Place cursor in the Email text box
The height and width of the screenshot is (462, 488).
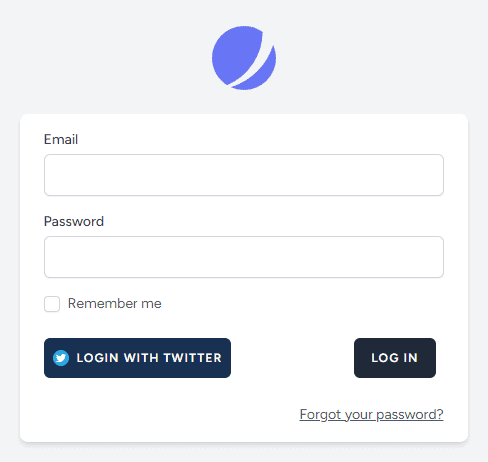pyautogui.click(x=244, y=175)
